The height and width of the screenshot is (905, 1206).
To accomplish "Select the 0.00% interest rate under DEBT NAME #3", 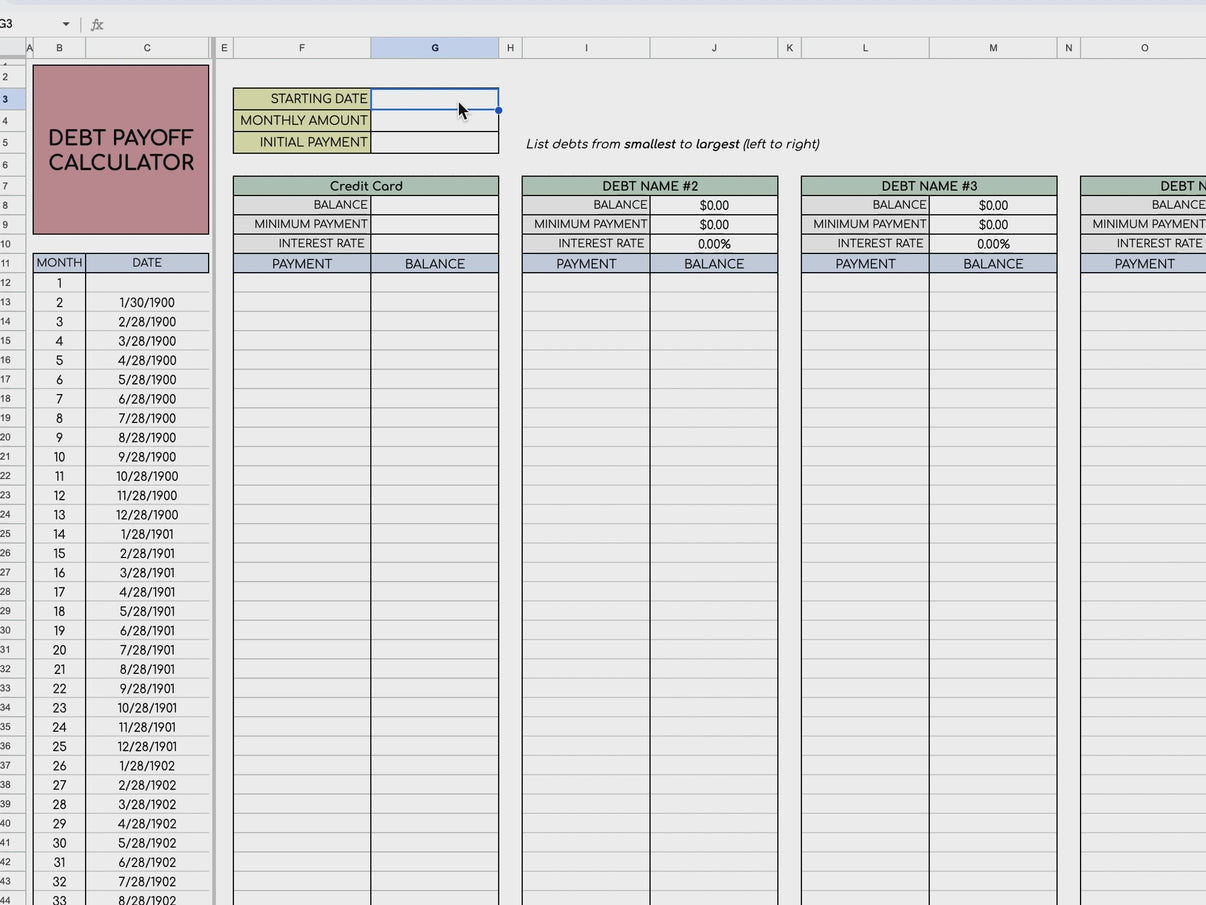I will coord(993,243).
